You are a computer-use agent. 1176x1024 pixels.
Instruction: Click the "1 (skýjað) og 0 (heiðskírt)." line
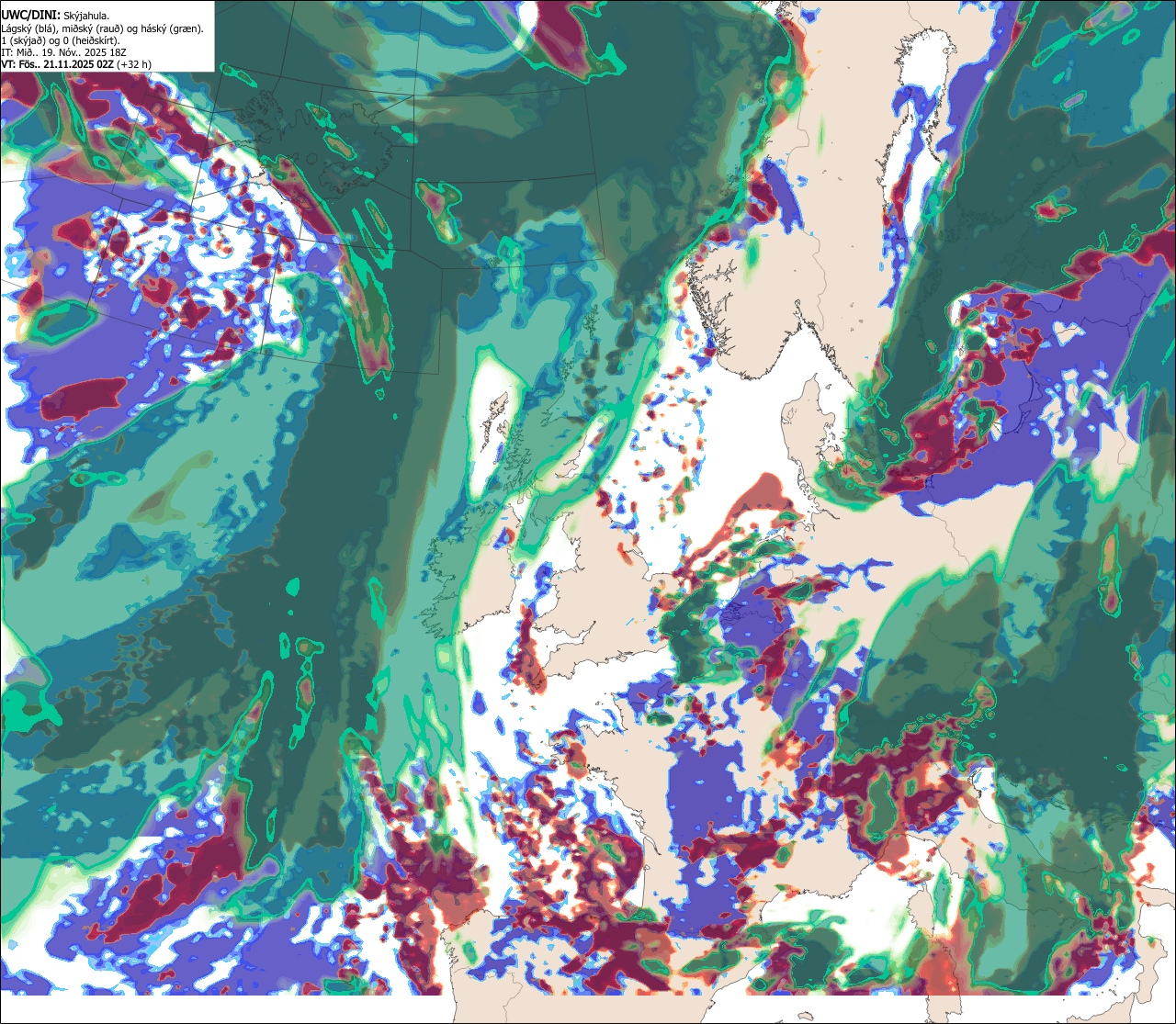(x=61, y=40)
